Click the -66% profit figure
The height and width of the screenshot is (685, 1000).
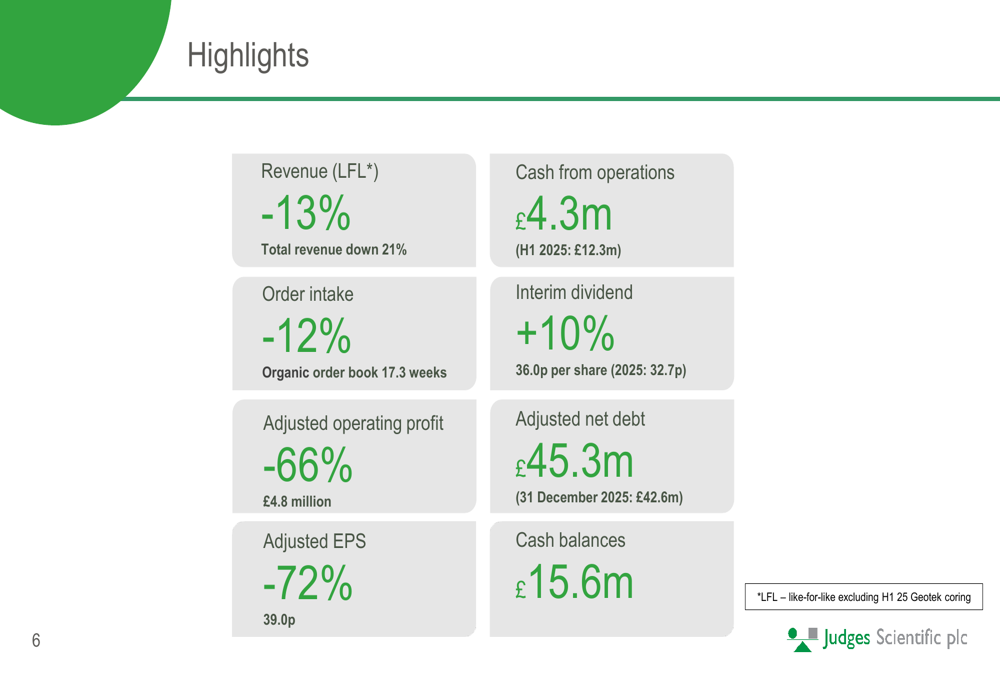tap(307, 464)
